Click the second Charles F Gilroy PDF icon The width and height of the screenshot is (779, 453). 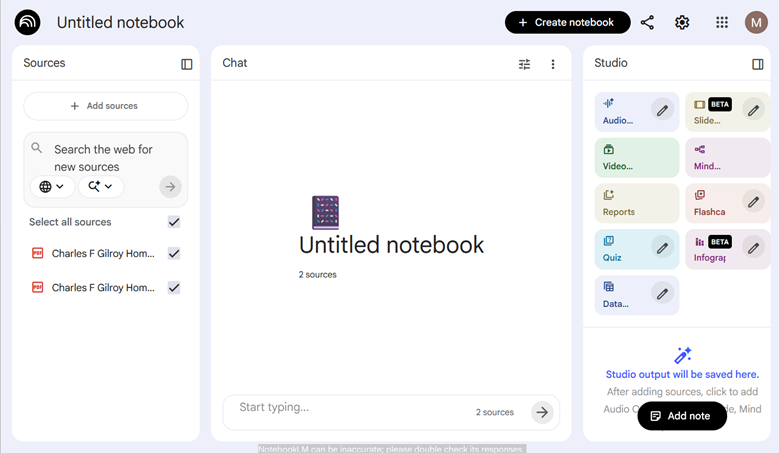[x=37, y=288]
